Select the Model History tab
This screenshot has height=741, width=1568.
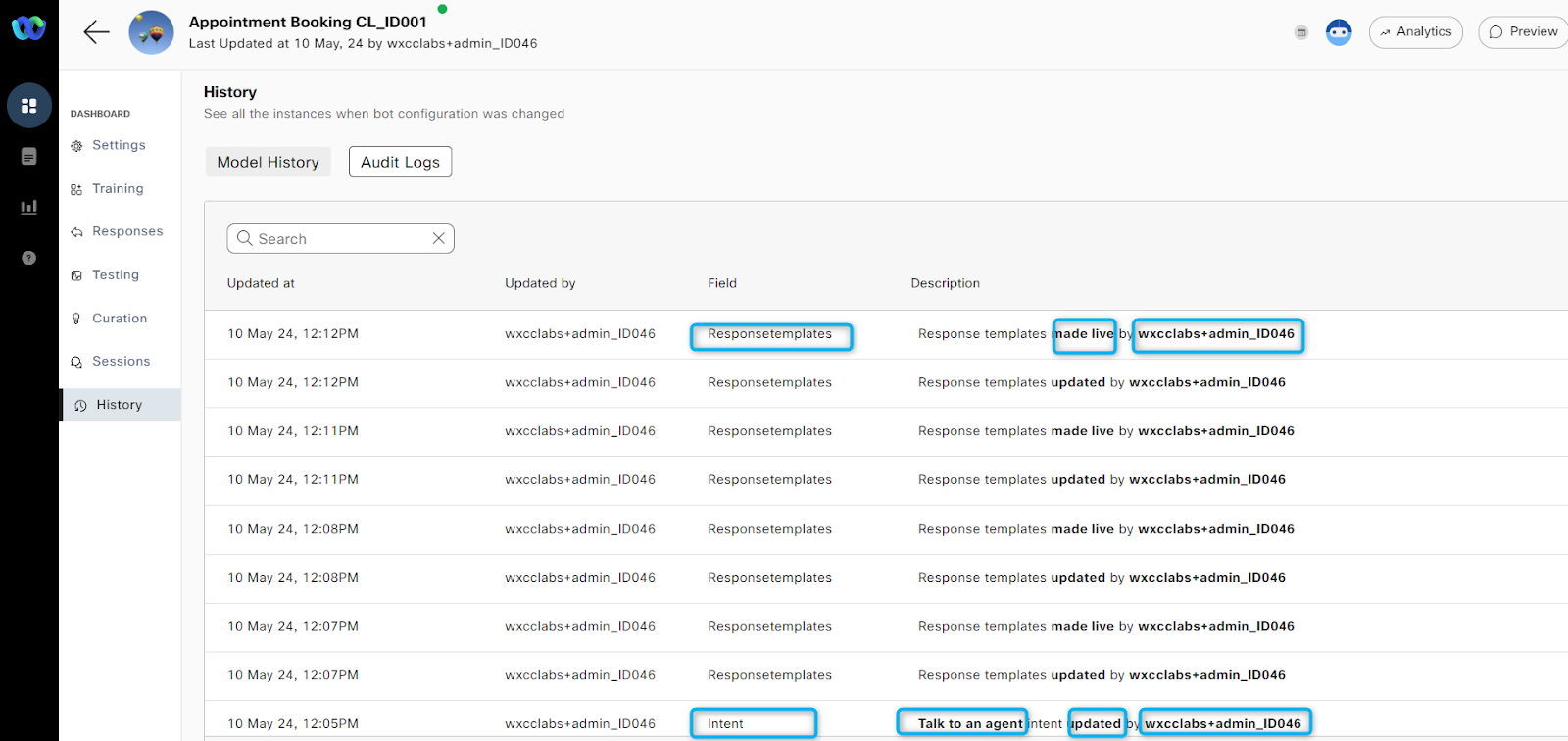(268, 162)
